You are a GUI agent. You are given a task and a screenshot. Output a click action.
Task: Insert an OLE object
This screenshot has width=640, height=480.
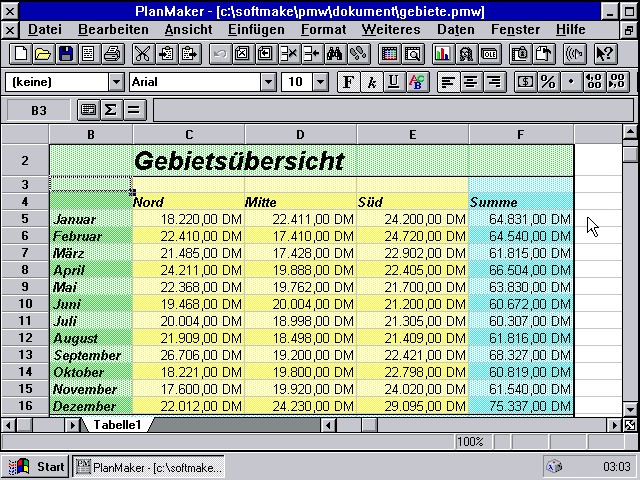click(x=489, y=54)
